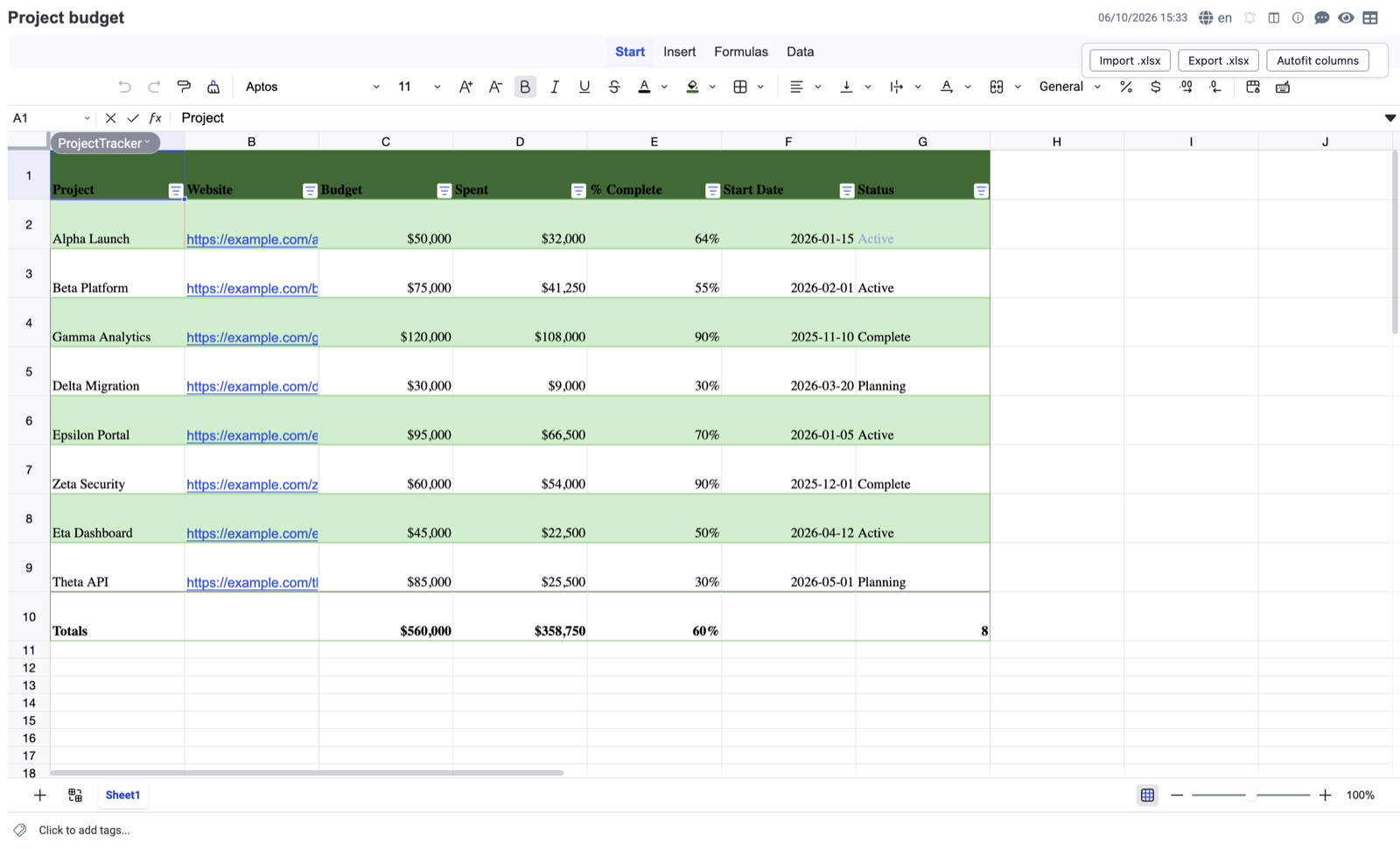Viewport: 1400px width, 849px height.
Task: Click the horizontal align icon
Action: tap(796, 87)
